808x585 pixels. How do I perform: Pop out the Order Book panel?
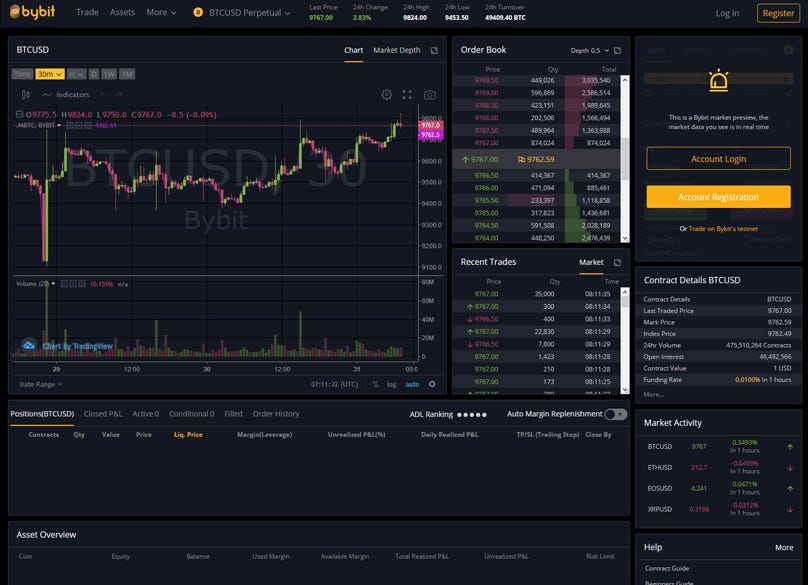click(617, 50)
